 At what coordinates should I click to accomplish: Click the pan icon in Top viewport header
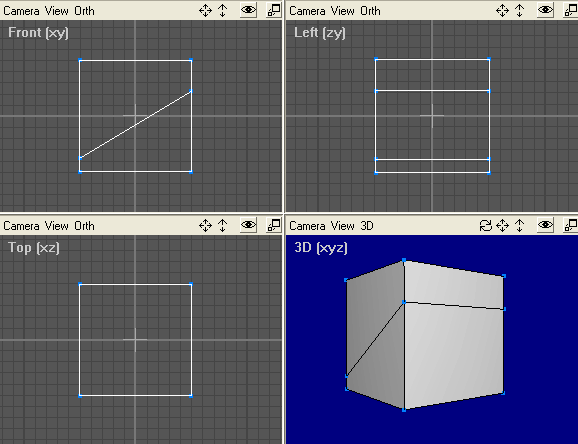click(x=205, y=225)
